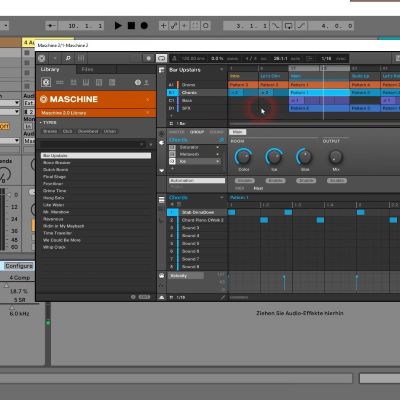Stop playback in Ableton transport
400x400 pixels.
point(131,26)
